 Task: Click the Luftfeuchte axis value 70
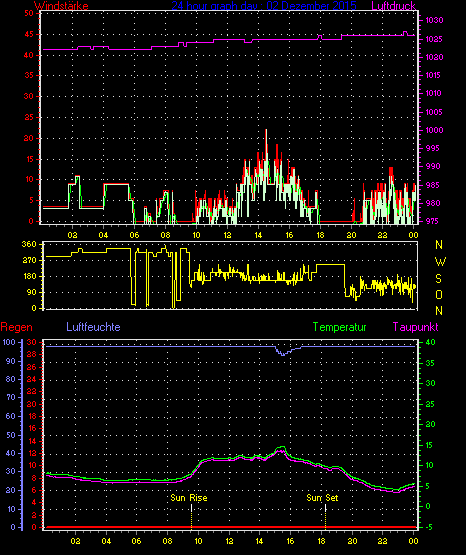point(11,397)
